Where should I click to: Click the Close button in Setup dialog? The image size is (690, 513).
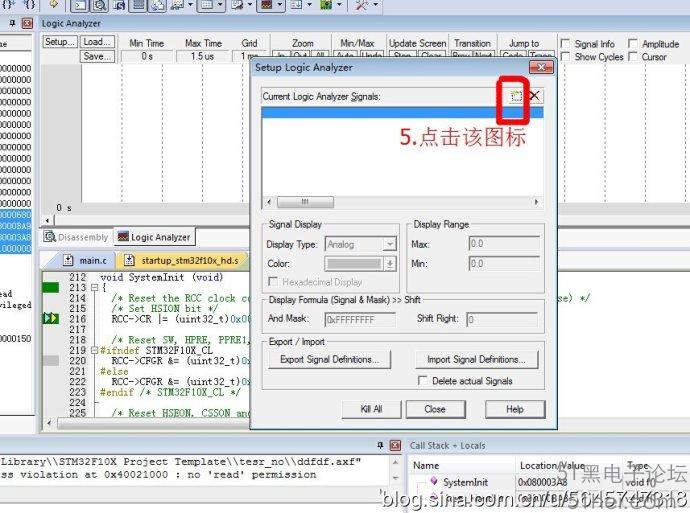(x=435, y=409)
